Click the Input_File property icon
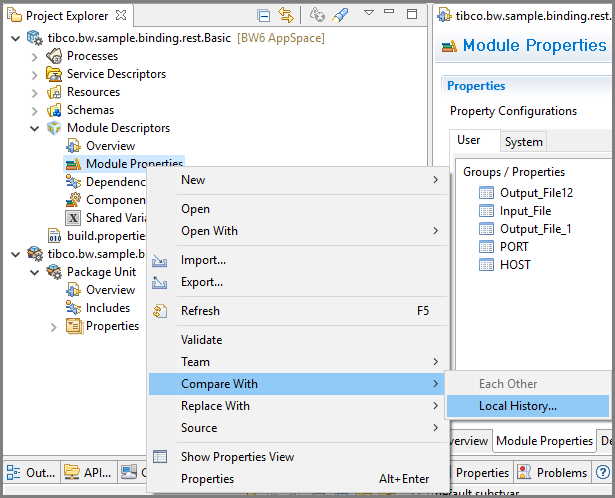The width and height of the screenshot is (615, 498). tap(486, 211)
